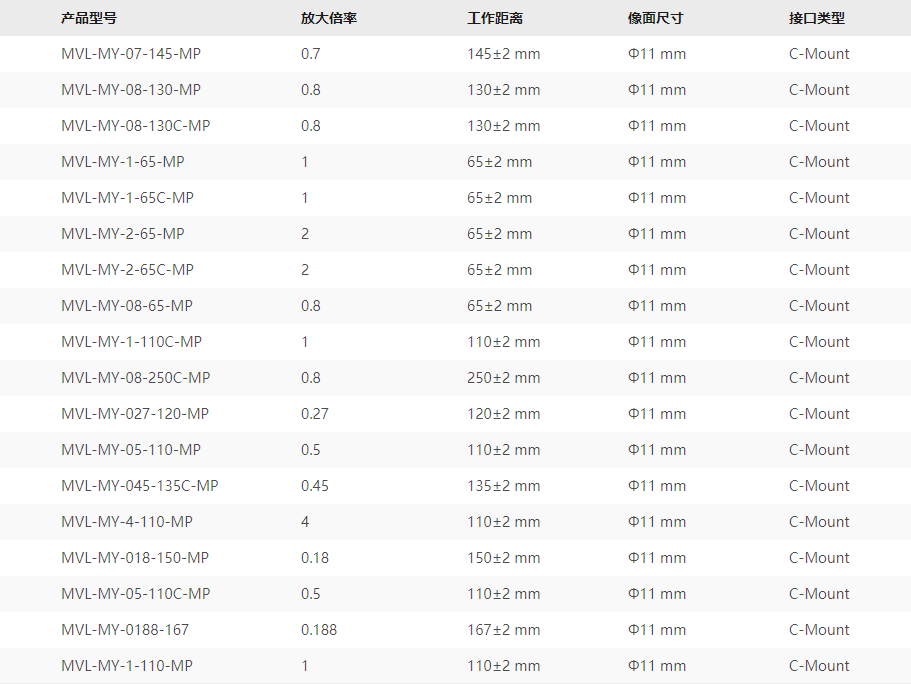
Task: Click the MVL-MY-045-135C-MP product name
Action: point(139,486)
